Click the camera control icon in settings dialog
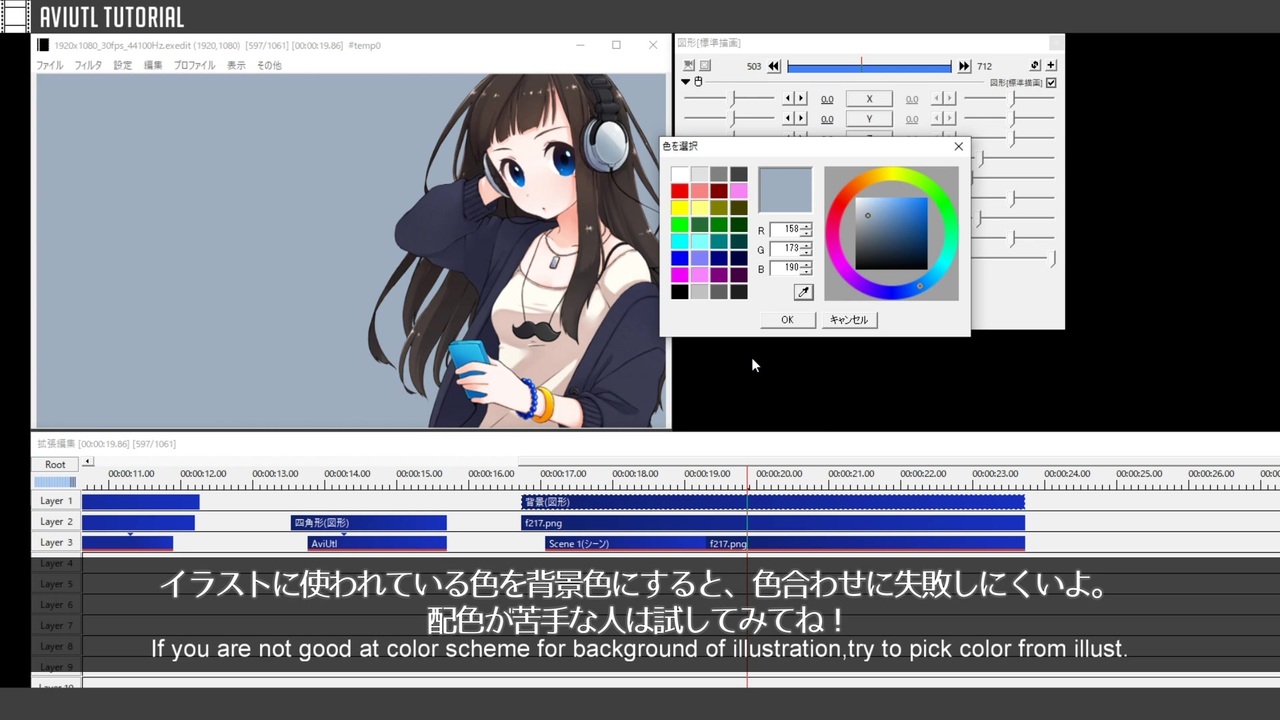 (689, 66)
